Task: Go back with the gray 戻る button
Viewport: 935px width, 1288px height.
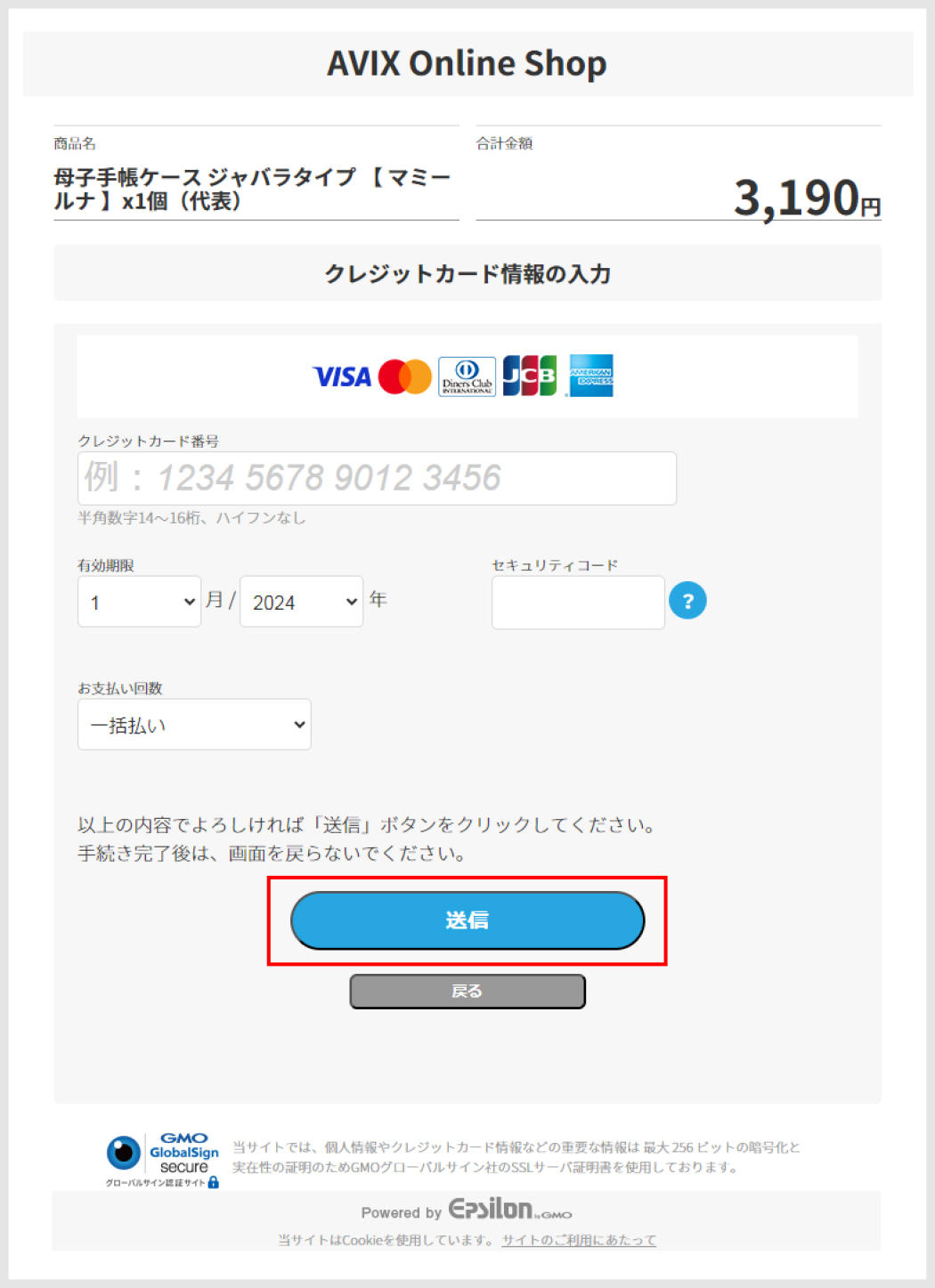Action: click(x=467, y=992)
